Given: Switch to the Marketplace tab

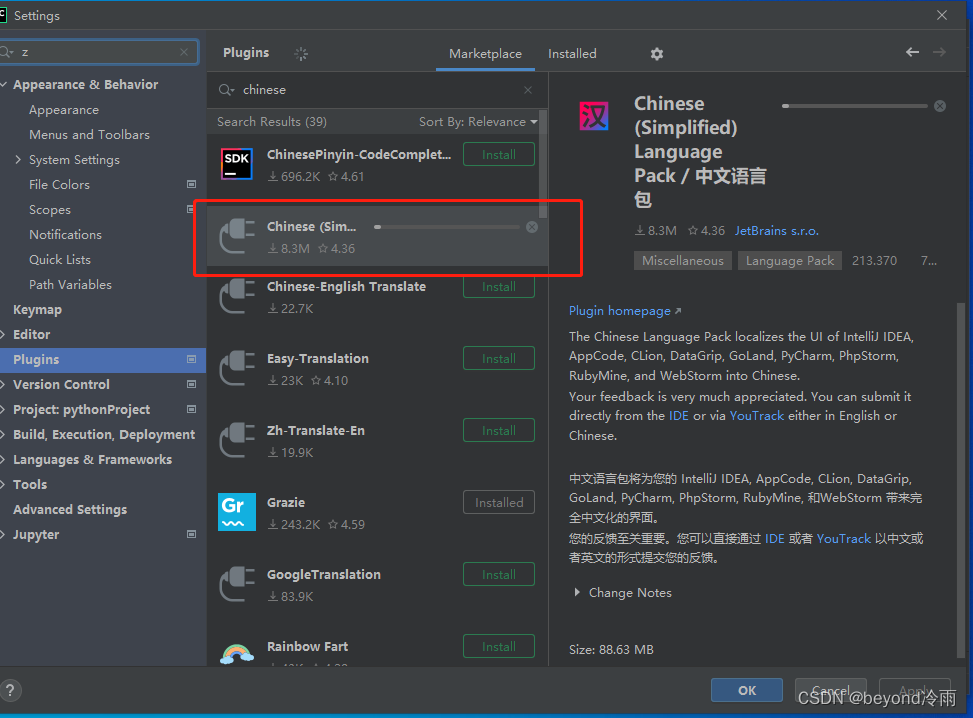Looking at the screenshot, I should coord(485,54).
